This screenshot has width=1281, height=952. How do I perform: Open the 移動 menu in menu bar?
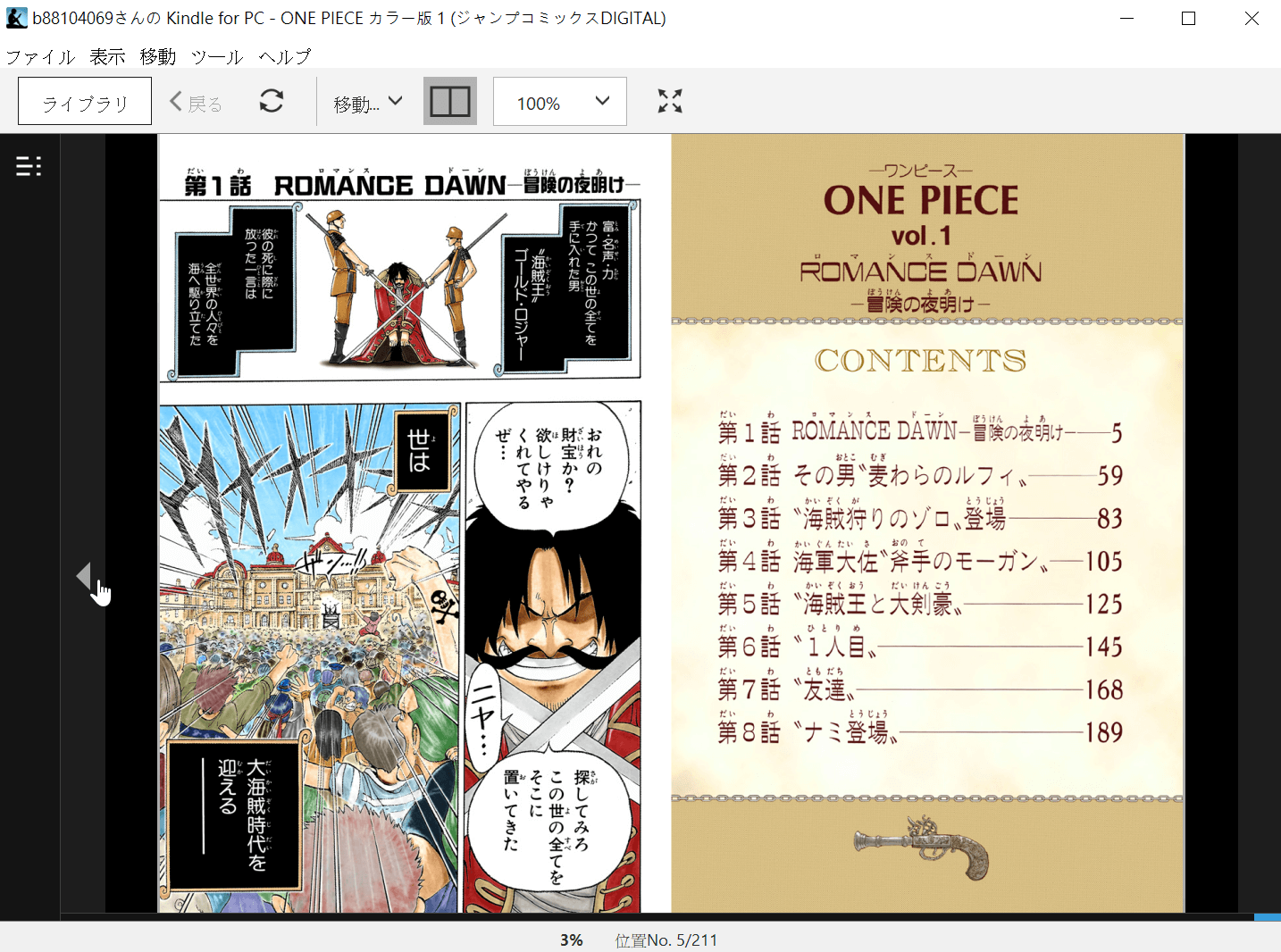(x=158, y=57)
